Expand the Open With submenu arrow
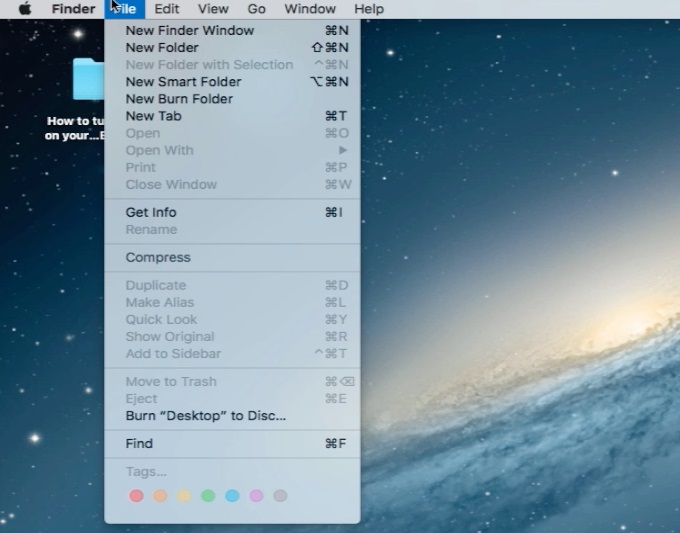 point(343,150)
